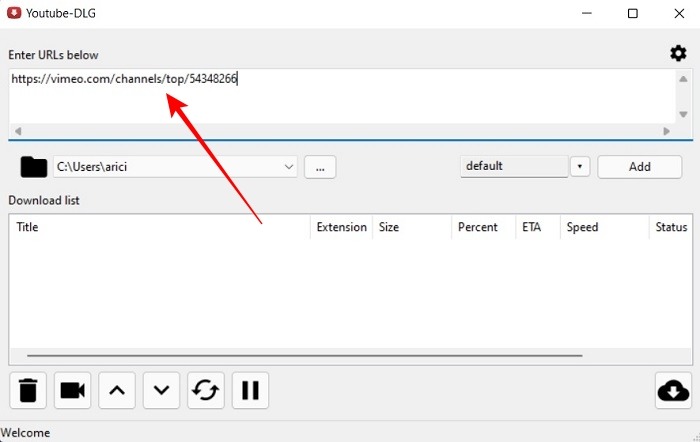Move selected item down with arrow
The image size is (700, 442).
pyautogui.click(x=161, y=390)
